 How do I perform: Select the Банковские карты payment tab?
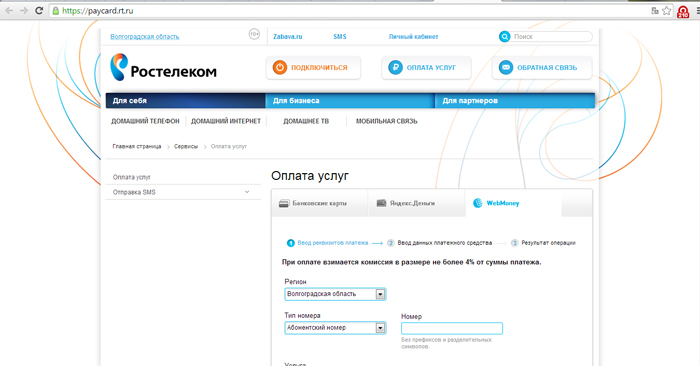320,203
